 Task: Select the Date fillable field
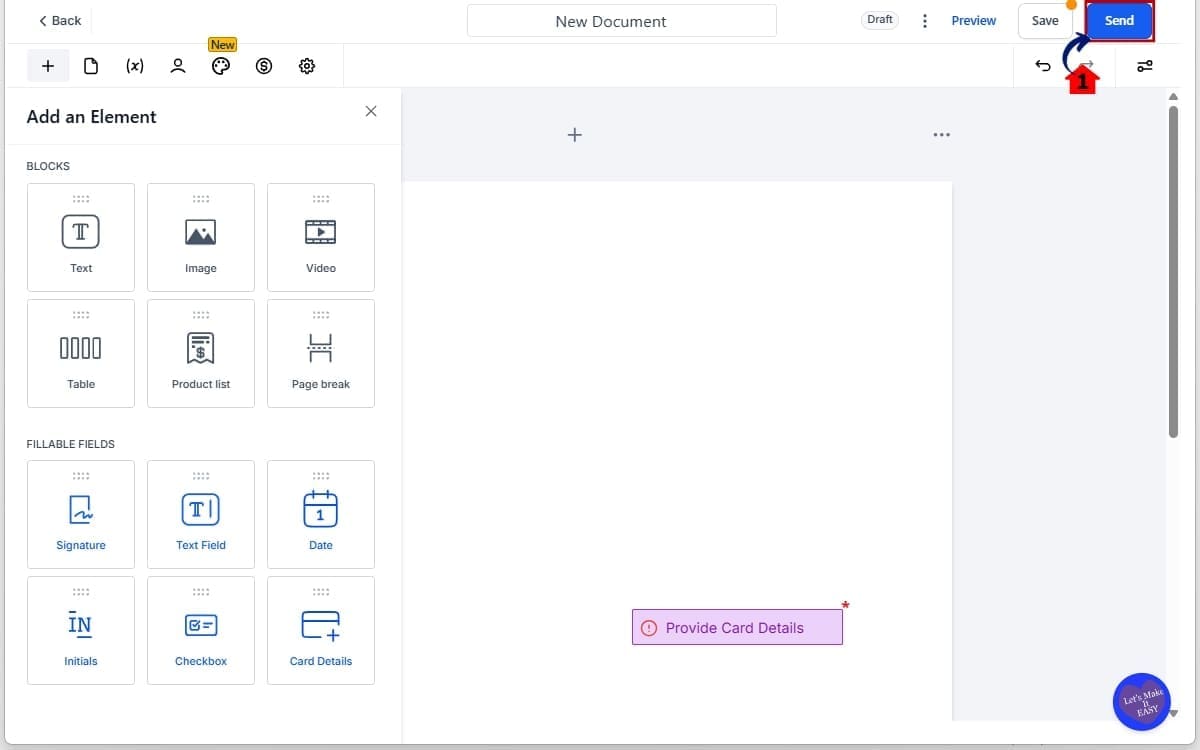point(321,514)
